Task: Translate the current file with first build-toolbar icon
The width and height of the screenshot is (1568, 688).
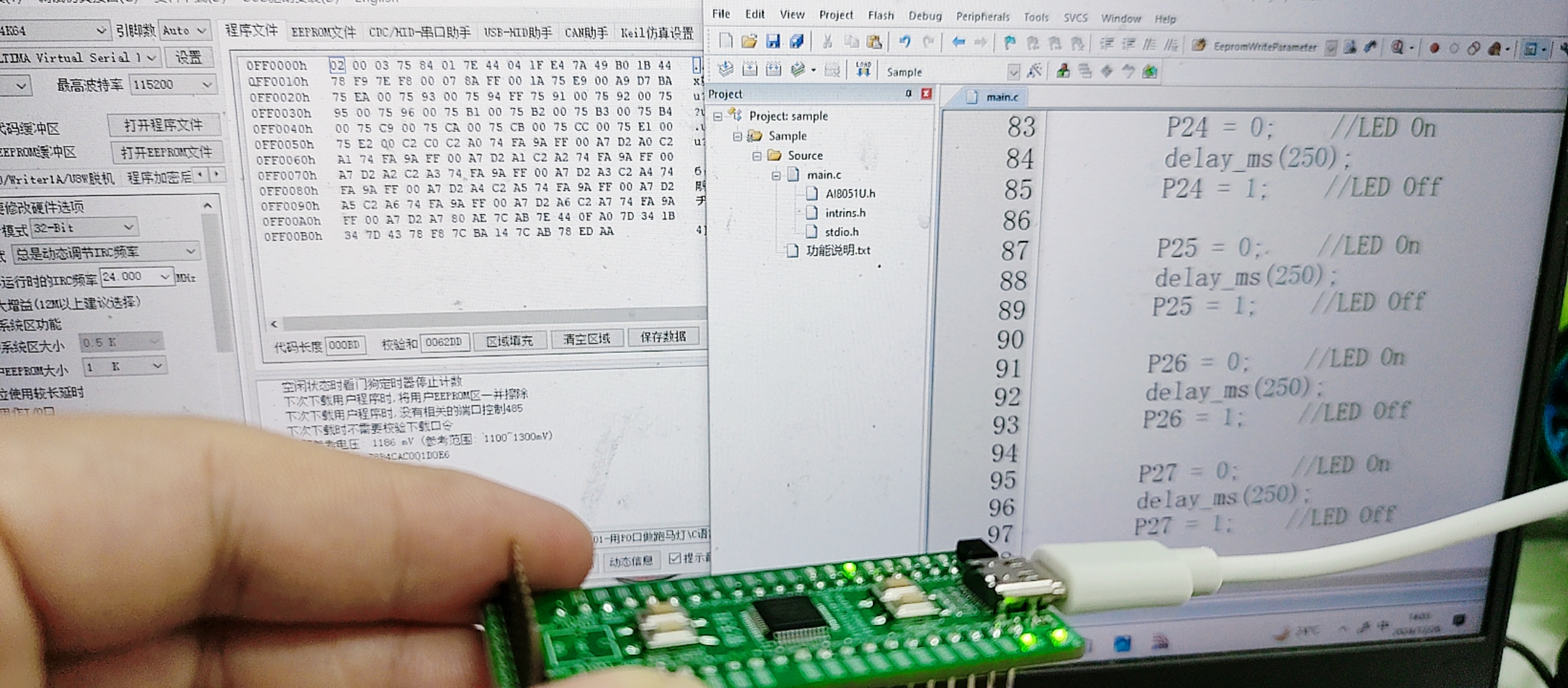Action: [x=725, y=69]
